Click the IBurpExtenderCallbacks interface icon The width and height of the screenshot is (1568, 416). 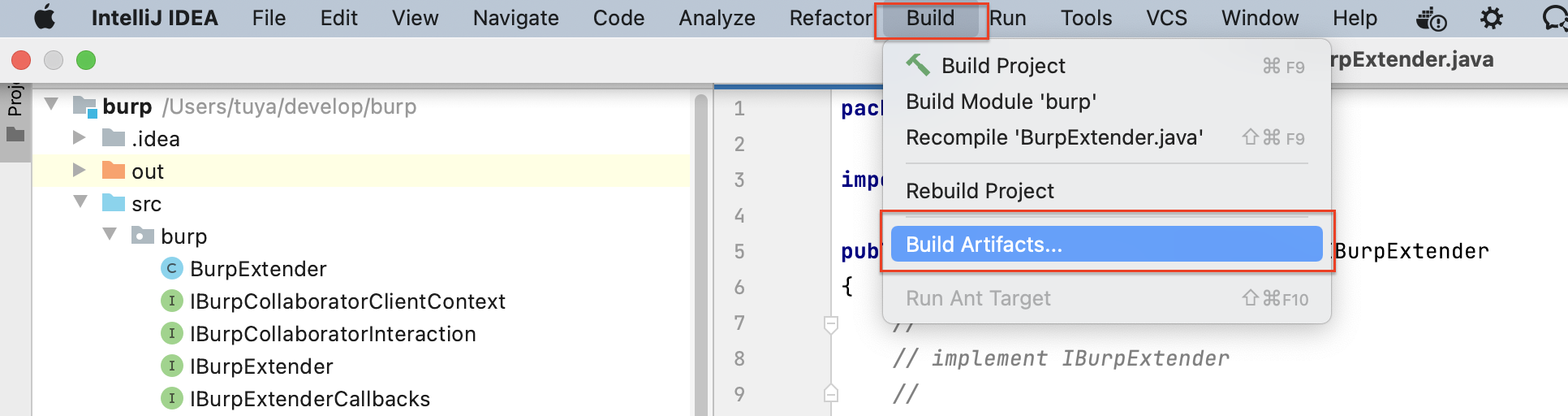(x=172, y=399)
